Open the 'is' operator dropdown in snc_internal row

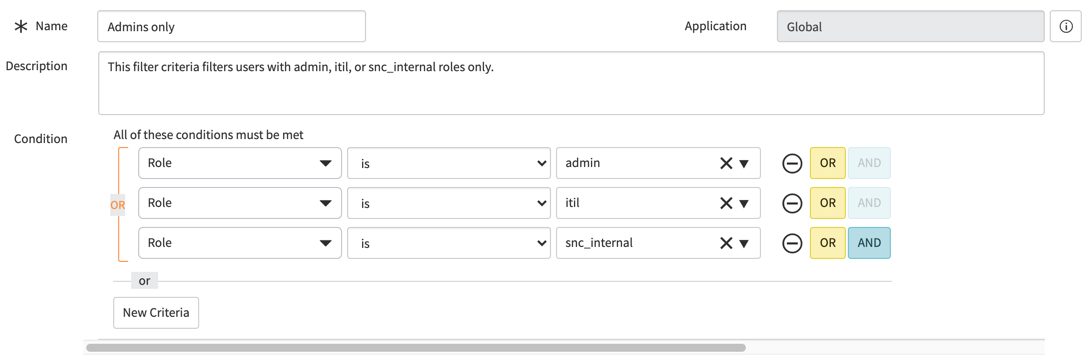coord(449,243)
